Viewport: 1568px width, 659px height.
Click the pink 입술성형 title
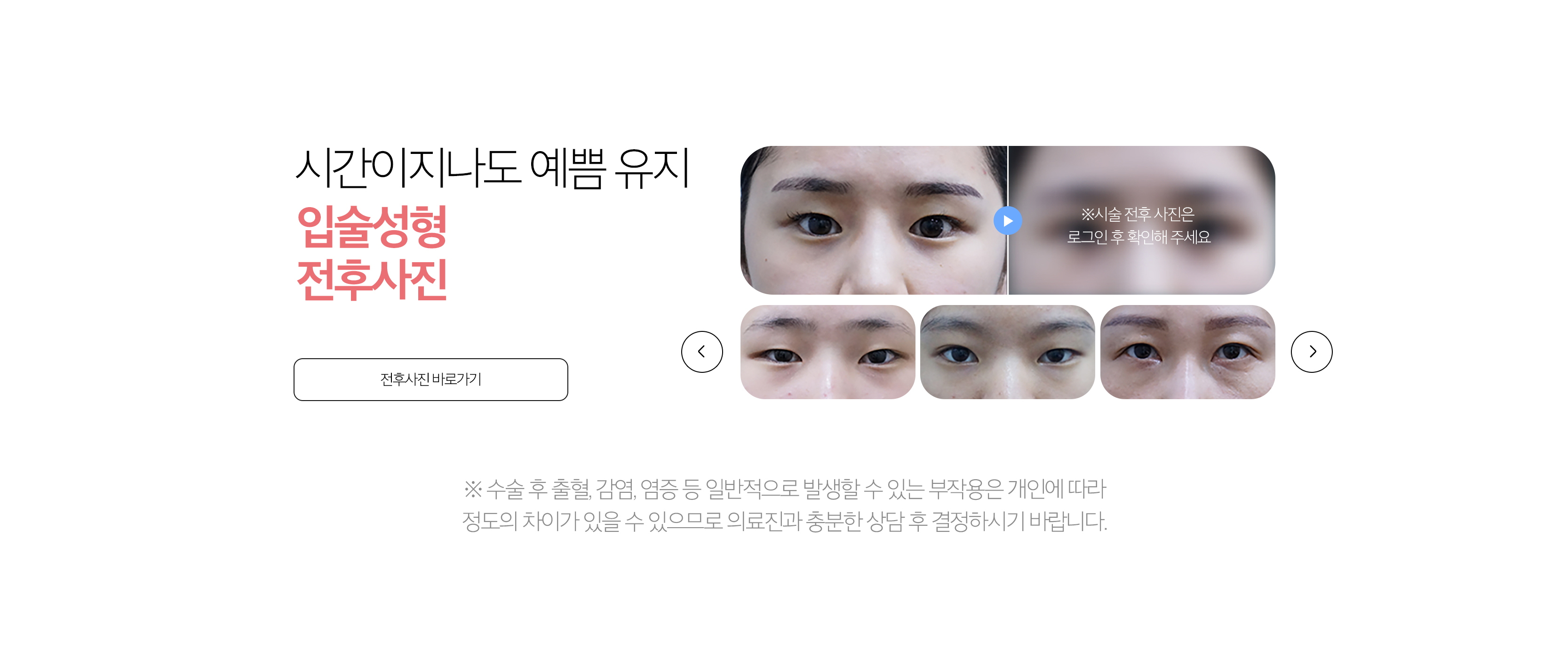(x=372, y=226)
